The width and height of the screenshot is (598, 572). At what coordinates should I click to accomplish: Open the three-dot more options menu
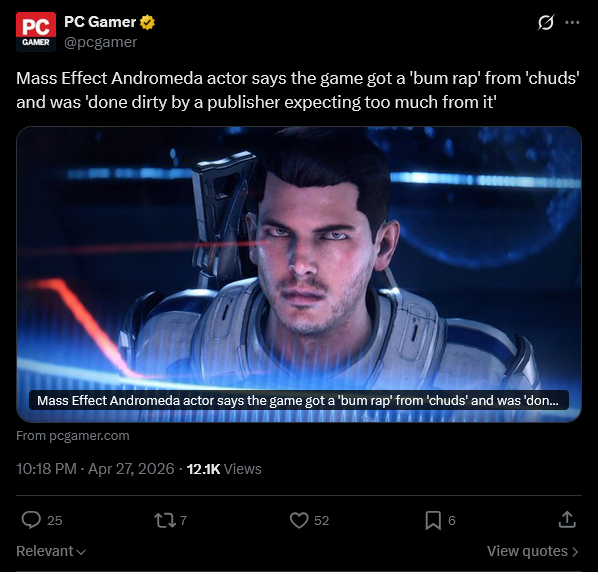point(572,22)
